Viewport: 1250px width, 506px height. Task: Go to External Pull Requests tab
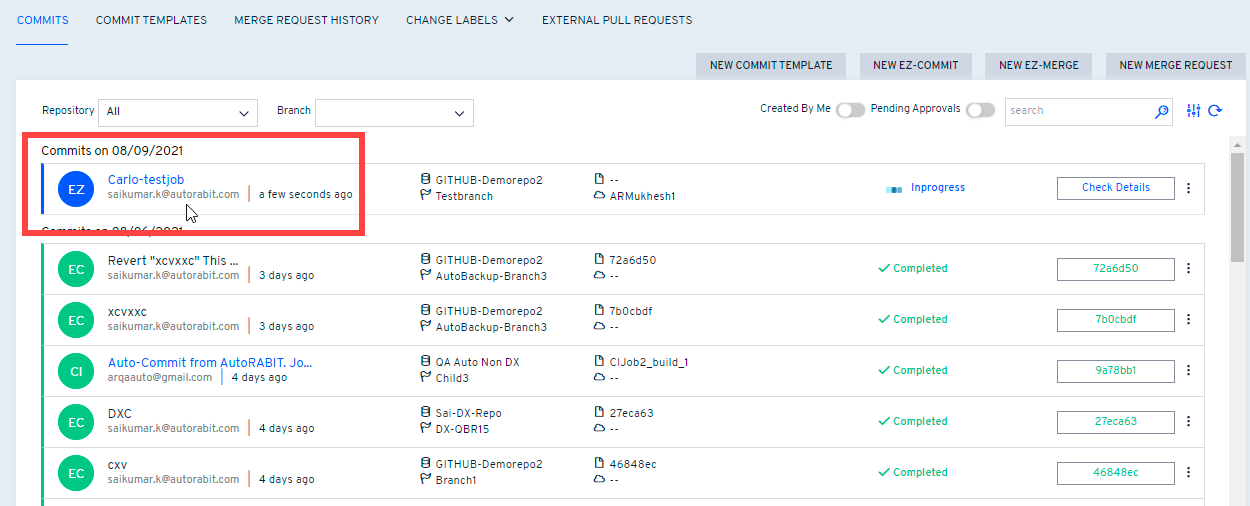point(616,20)
